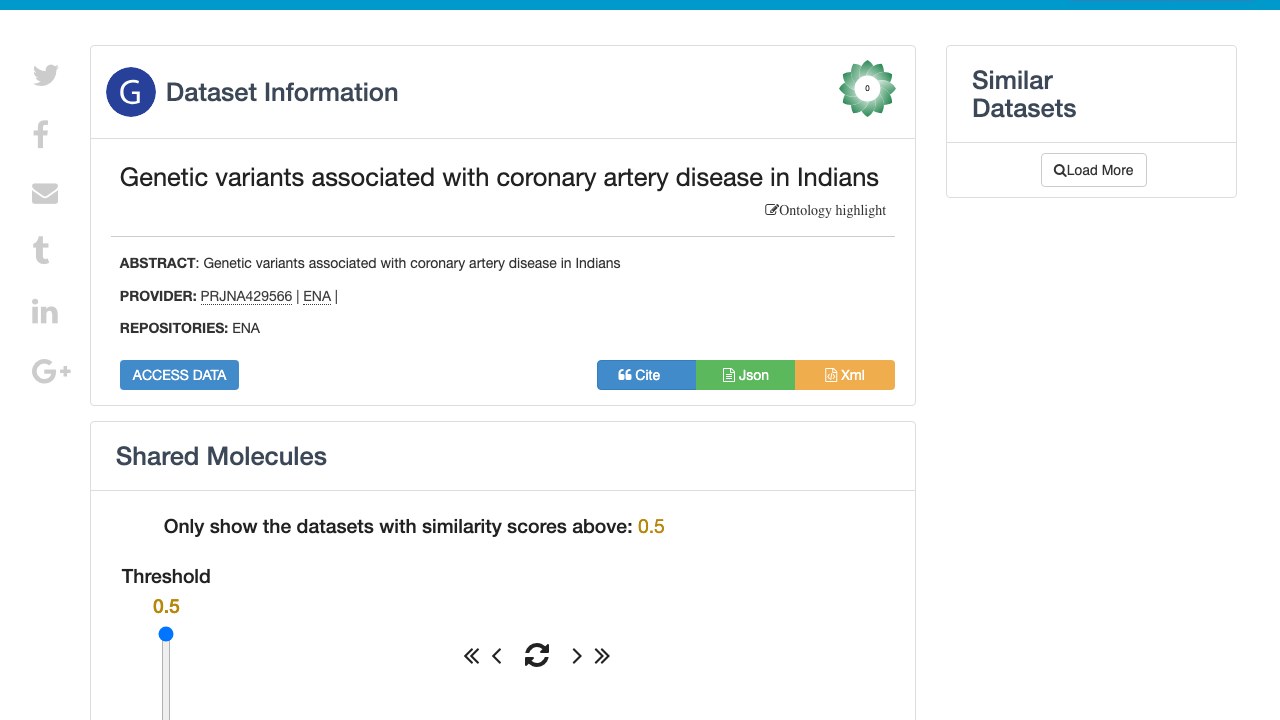Share dataset on LinkedIn icon
This screenshot has width=1280, height=720.
point(45,311)
